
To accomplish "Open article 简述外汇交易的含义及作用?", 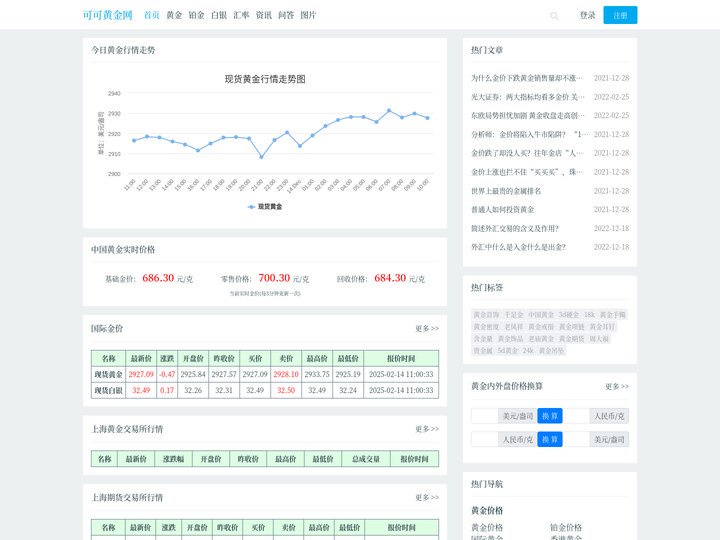I will tap(515, 229).
